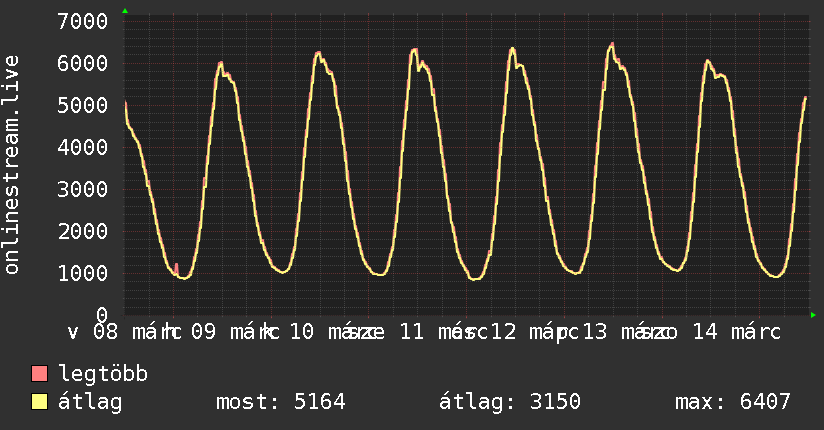This screenshot has height=430, width=824.
Task: Click the "átlag: 3150" average statistic
Action: [x=510, y=403]
